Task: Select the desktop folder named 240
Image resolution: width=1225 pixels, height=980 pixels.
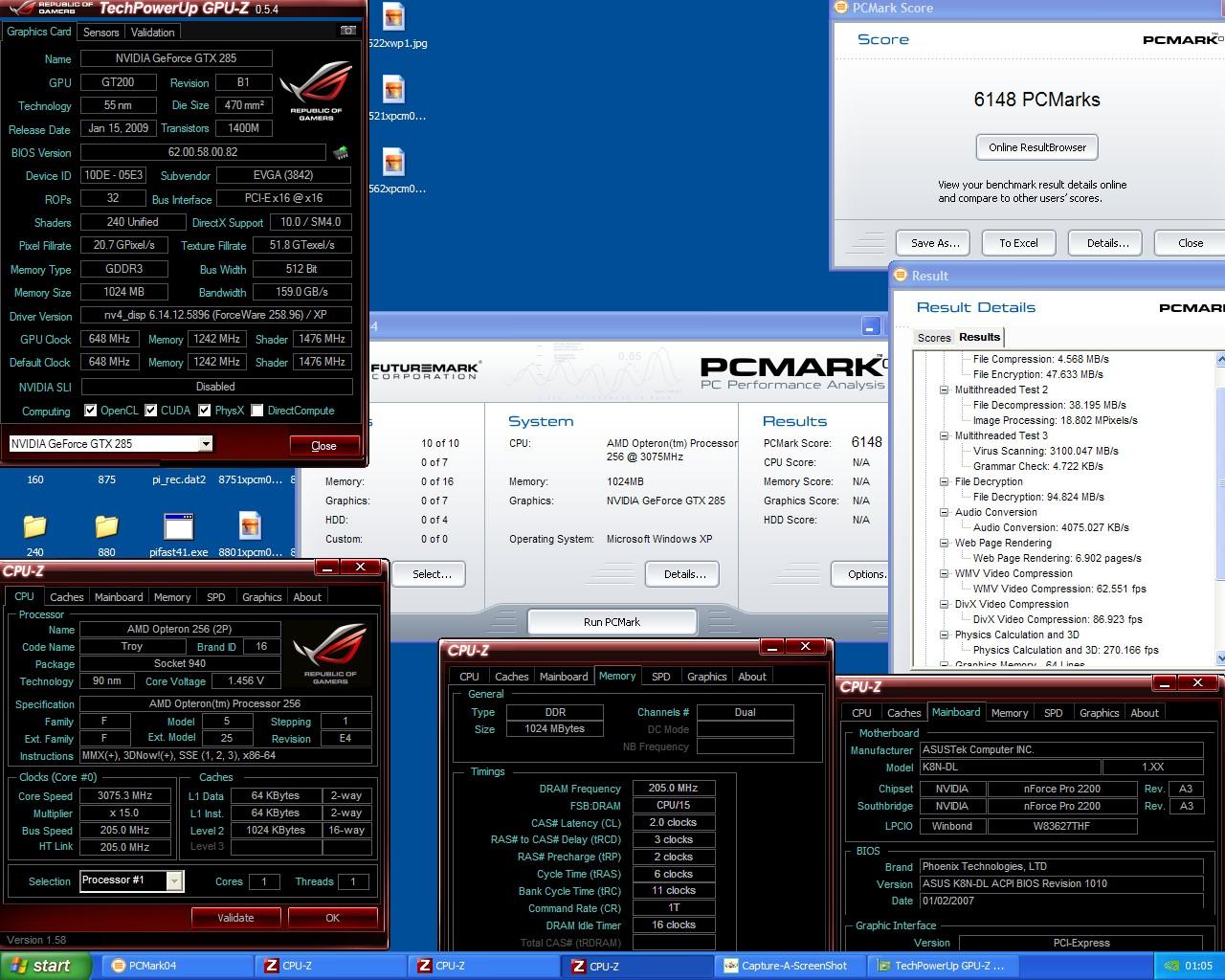Action: 34,526
